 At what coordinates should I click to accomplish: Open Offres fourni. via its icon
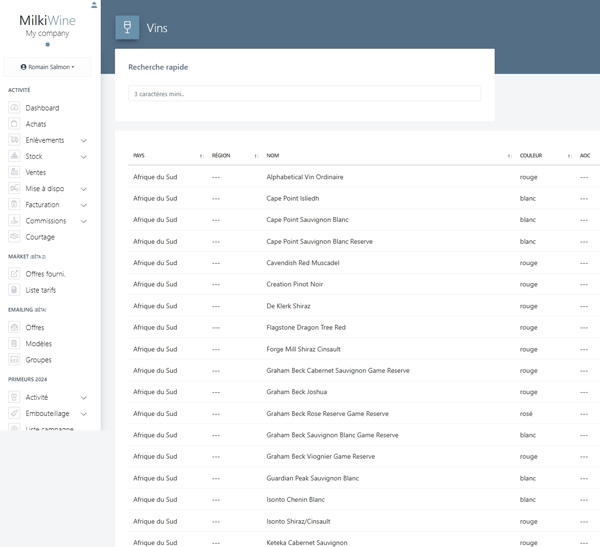point(14,274)
